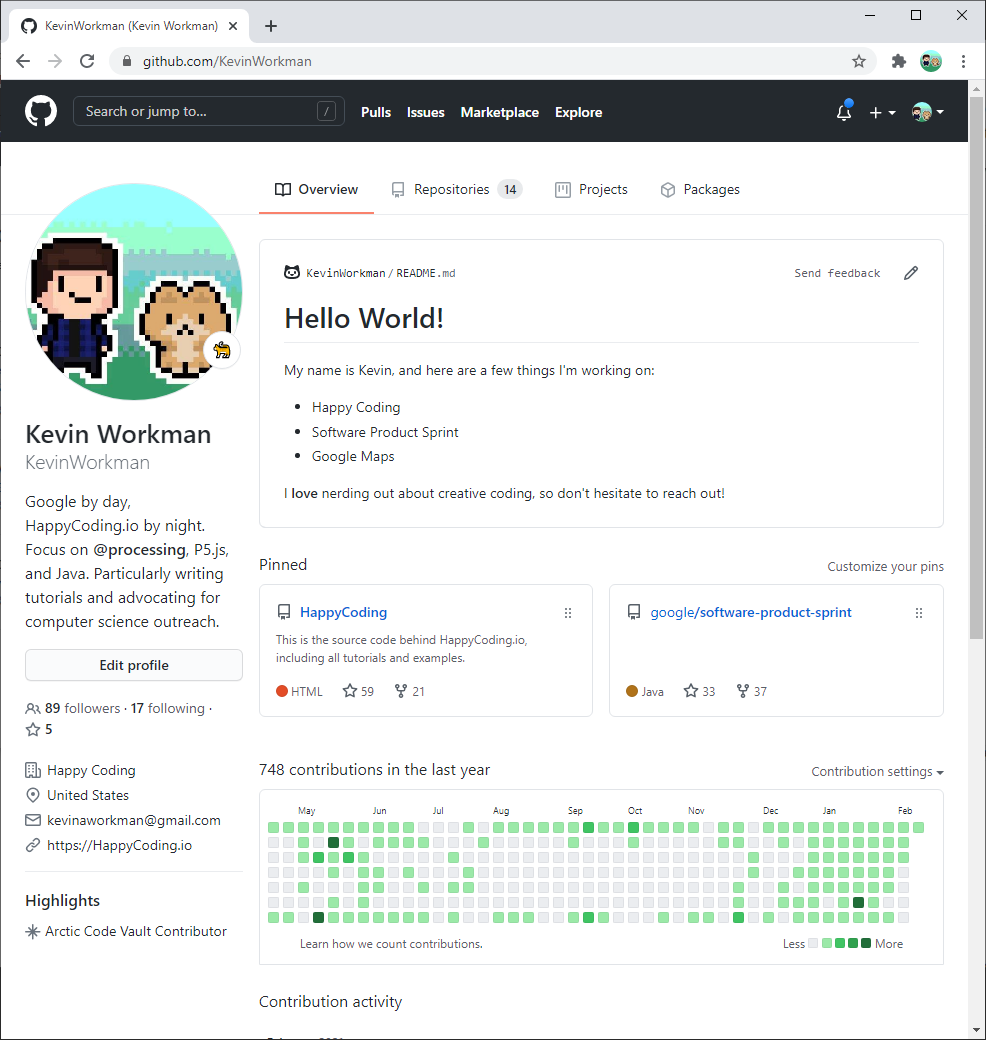The height and width of the screenshot is (1040, 986).
Task: Close the KevinWorkman browser tab
Action: tap(233, 26)
